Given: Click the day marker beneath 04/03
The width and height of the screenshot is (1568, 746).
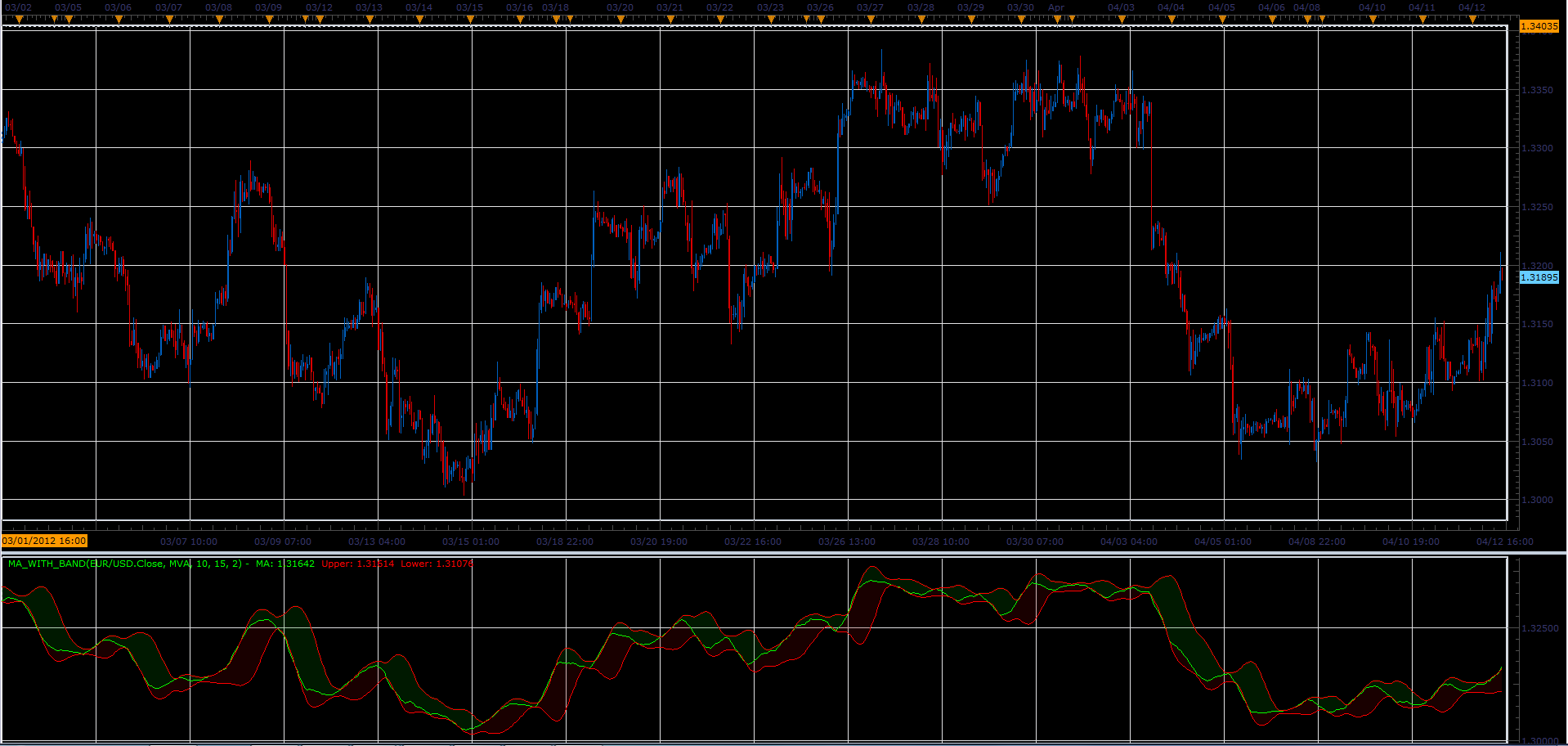Looking at the screenshot, I should click(x=1122, y=20).
